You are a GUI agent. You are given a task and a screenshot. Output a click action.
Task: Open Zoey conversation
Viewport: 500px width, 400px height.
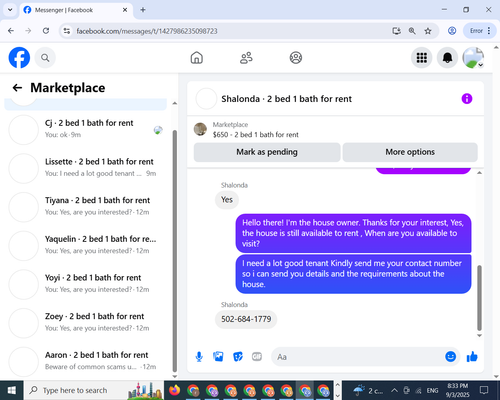86,323
